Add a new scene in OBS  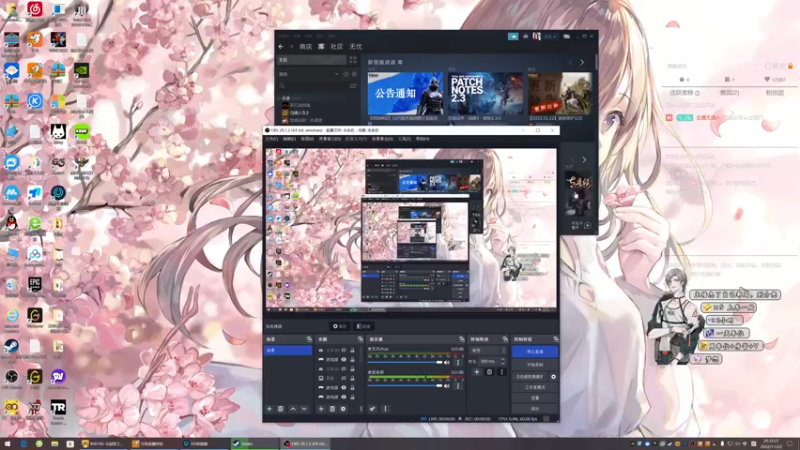[269, 409]
